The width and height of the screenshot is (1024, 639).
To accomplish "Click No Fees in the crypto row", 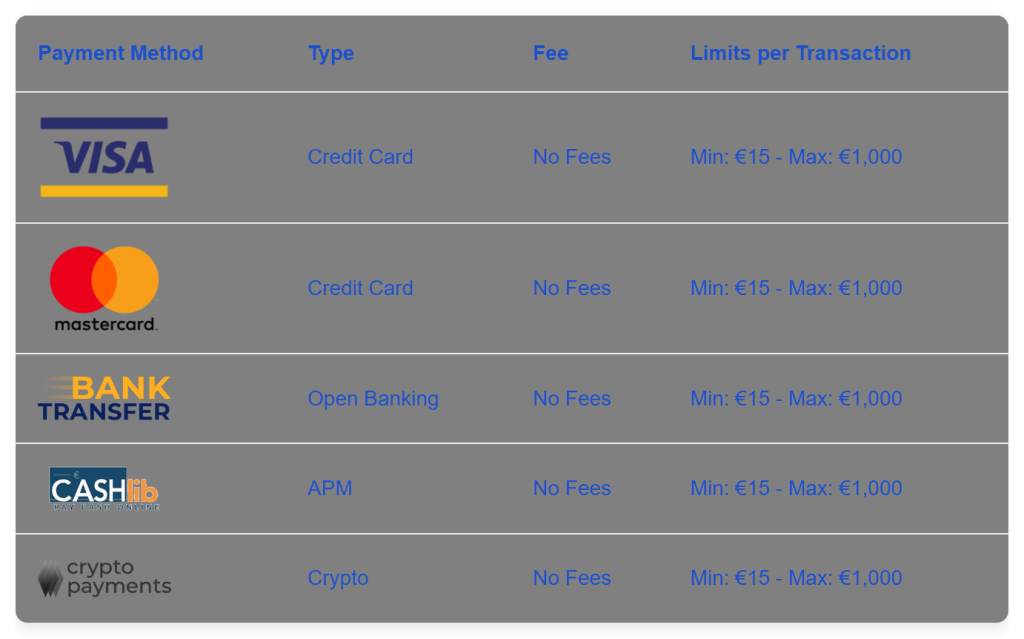I will (x=571, y=578).
